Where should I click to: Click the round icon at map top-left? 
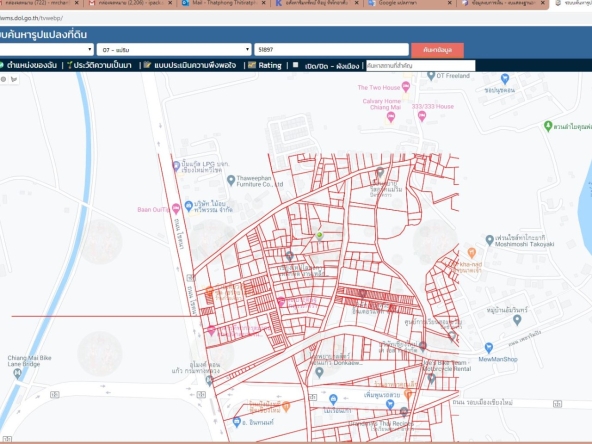pos(3,79)
